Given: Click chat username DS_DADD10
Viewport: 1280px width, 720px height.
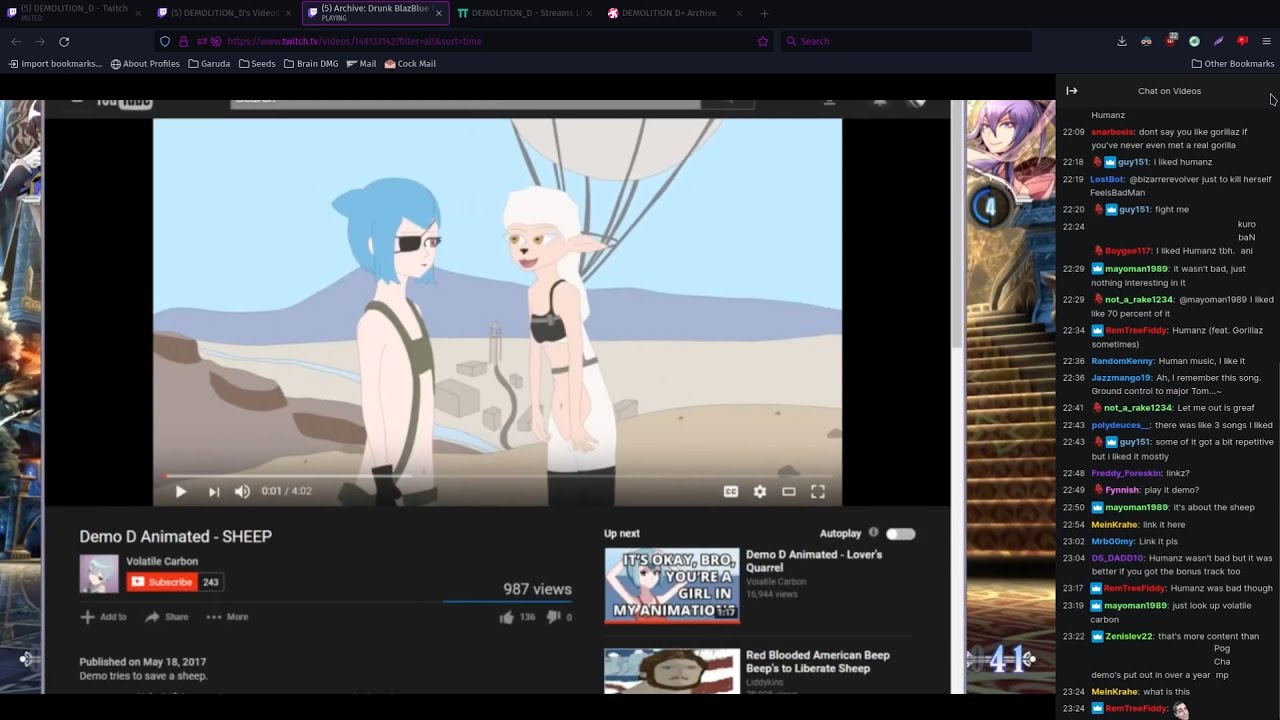Looking at the screenshot, I should click(1117, 558).
